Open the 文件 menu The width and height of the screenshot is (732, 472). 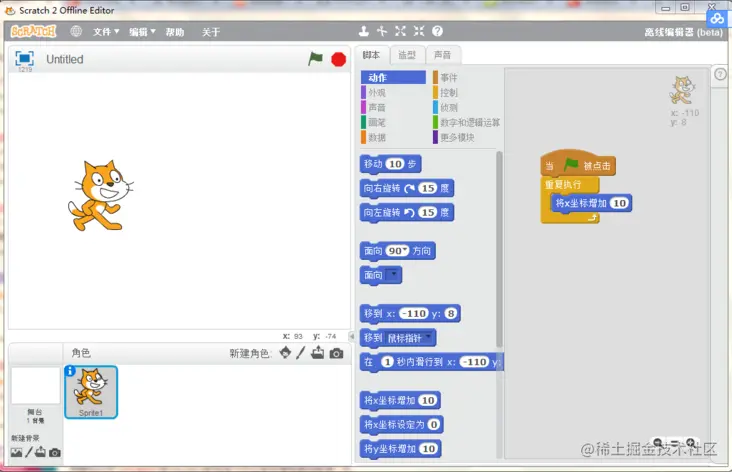[106, 32]
